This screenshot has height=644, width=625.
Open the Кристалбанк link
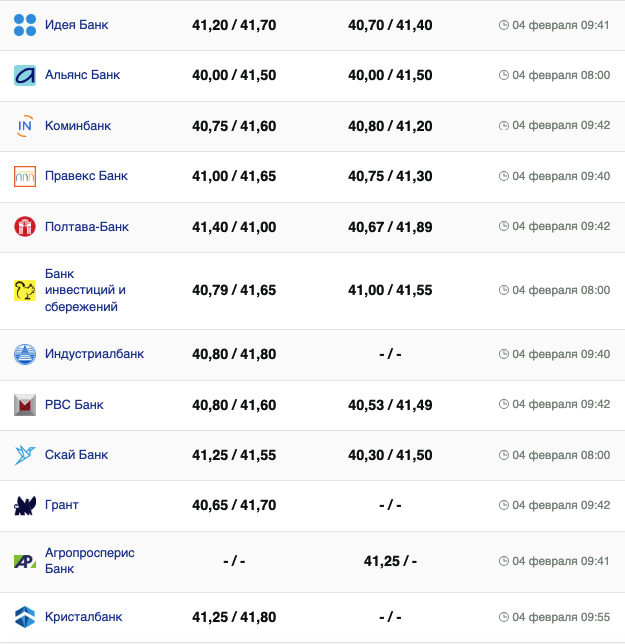coord(83,617)
